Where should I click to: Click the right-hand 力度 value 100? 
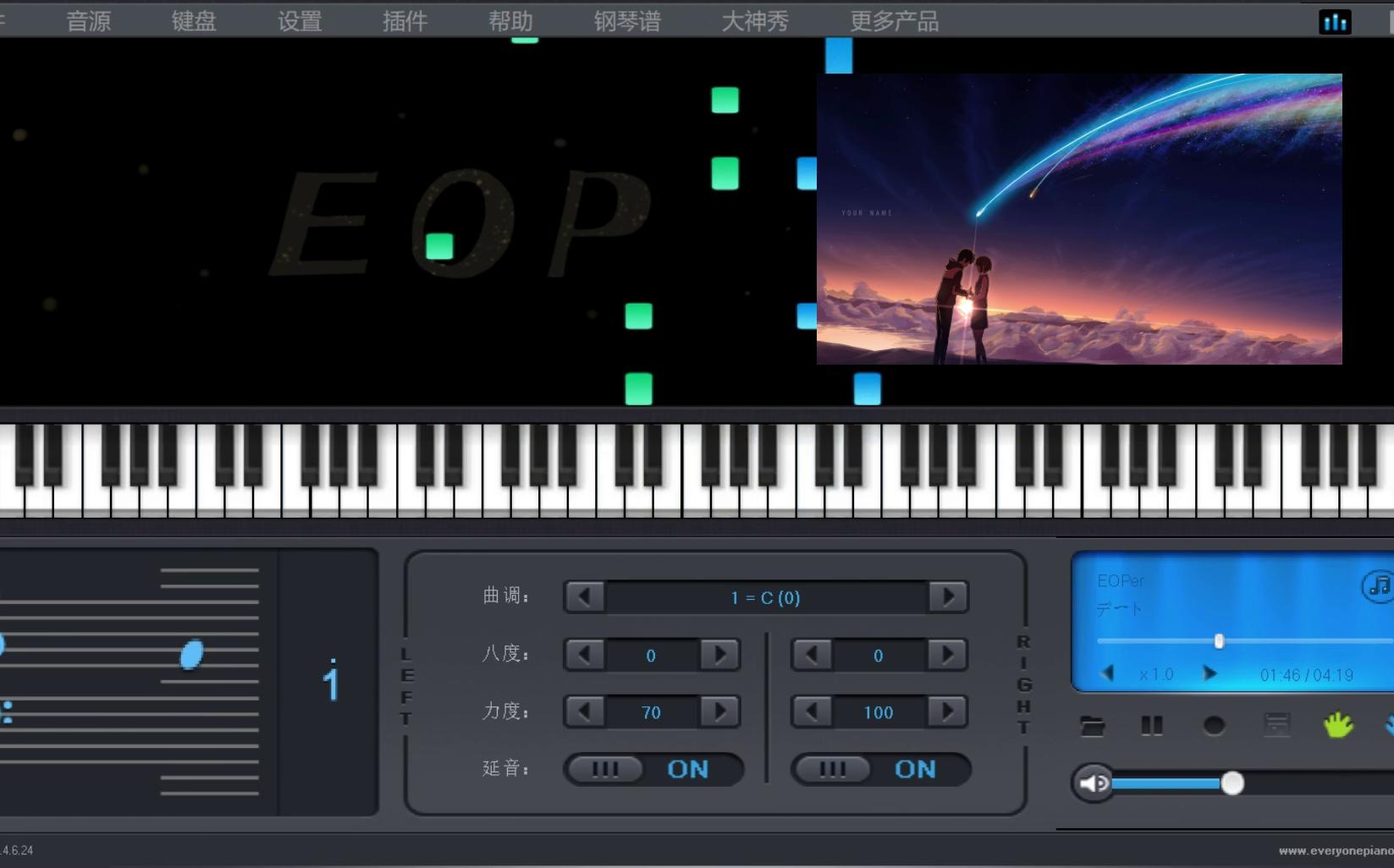coord(879,712)
